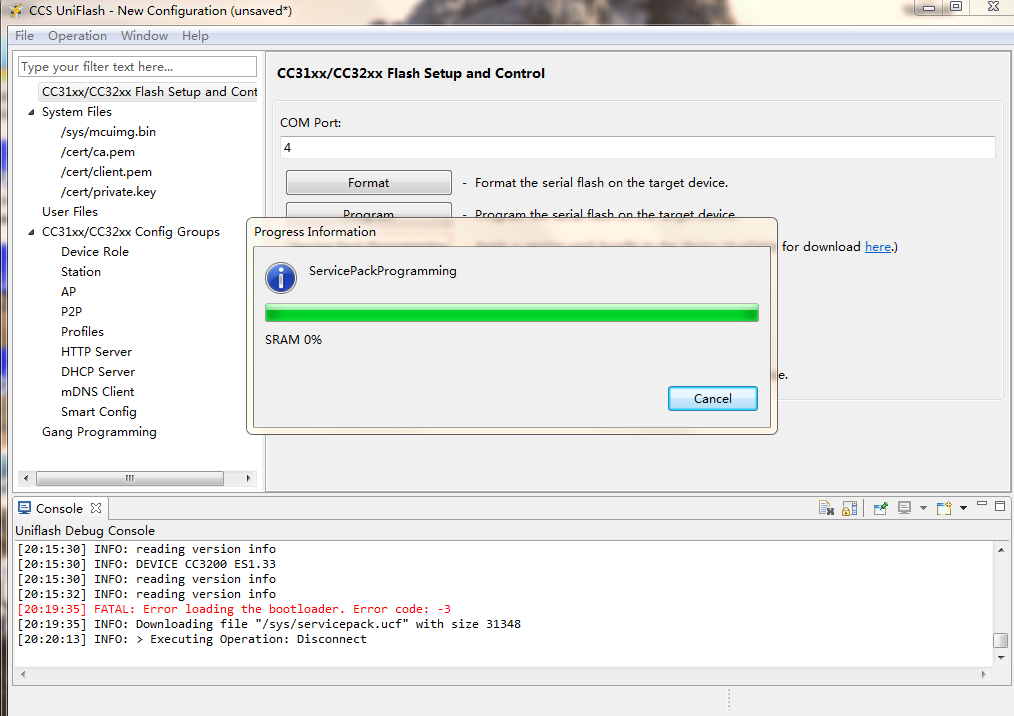The height and width of the screenshot is (716, 1014).
Task: Click the Display Selected Console icon
Action: point(905,508)
